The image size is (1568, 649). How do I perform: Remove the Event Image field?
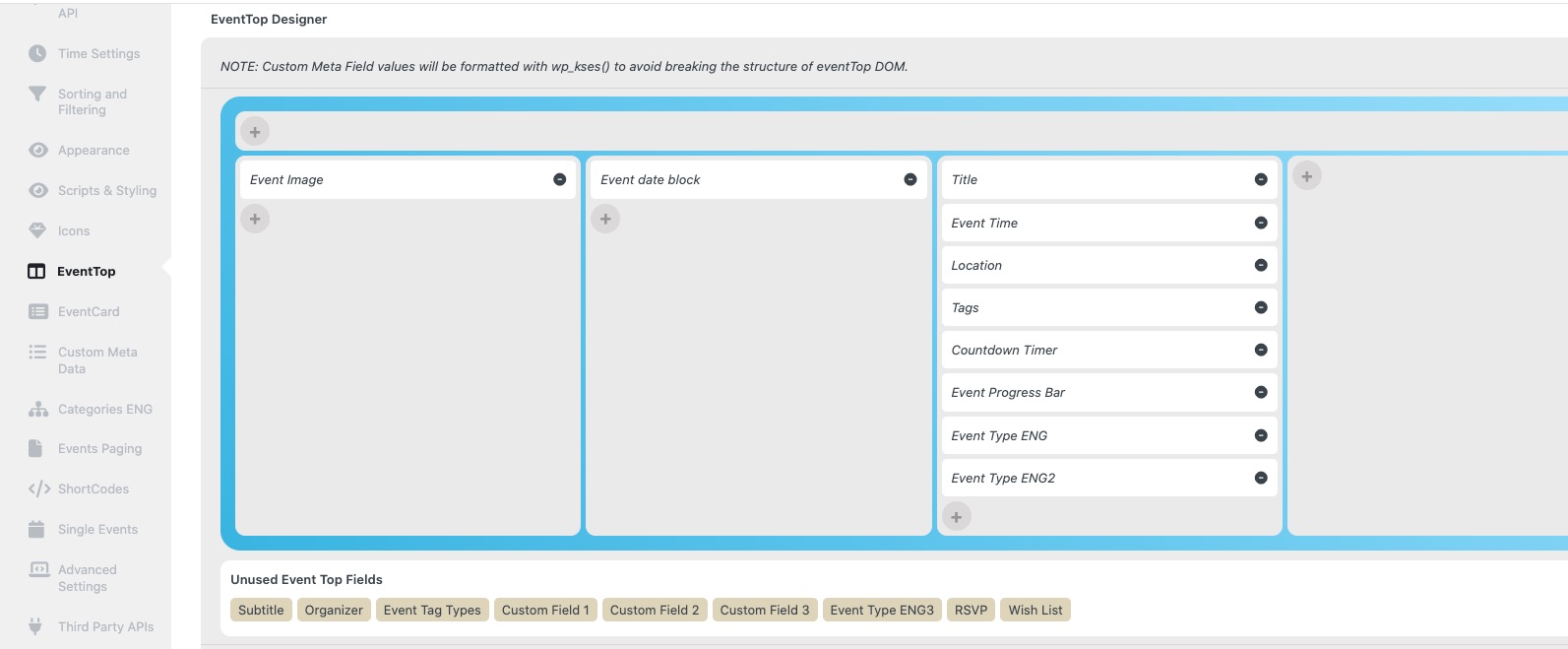559,179
